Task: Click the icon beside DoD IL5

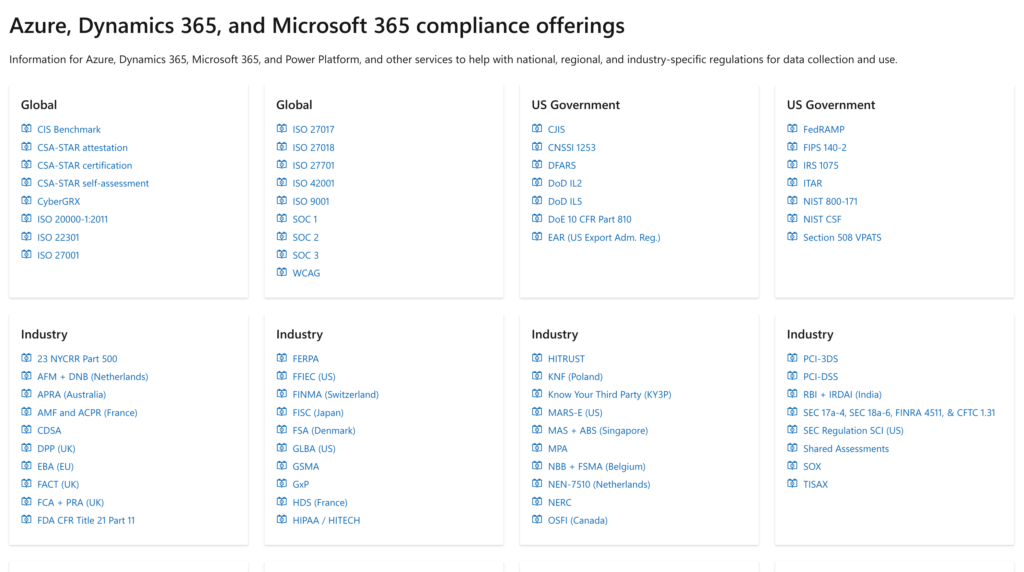Action: pos(537,200)
